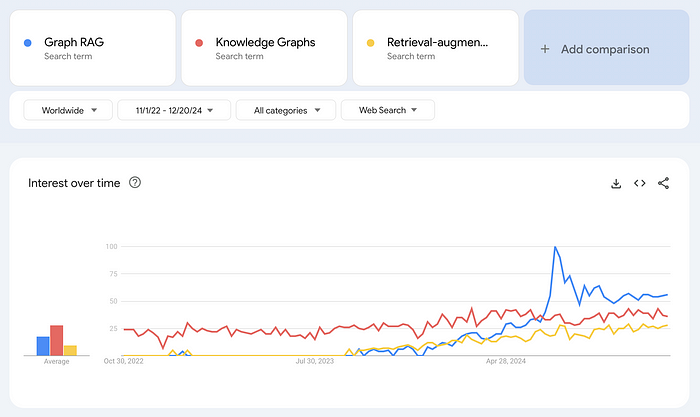Open the Interest over time help icon

tap(135, 183)
